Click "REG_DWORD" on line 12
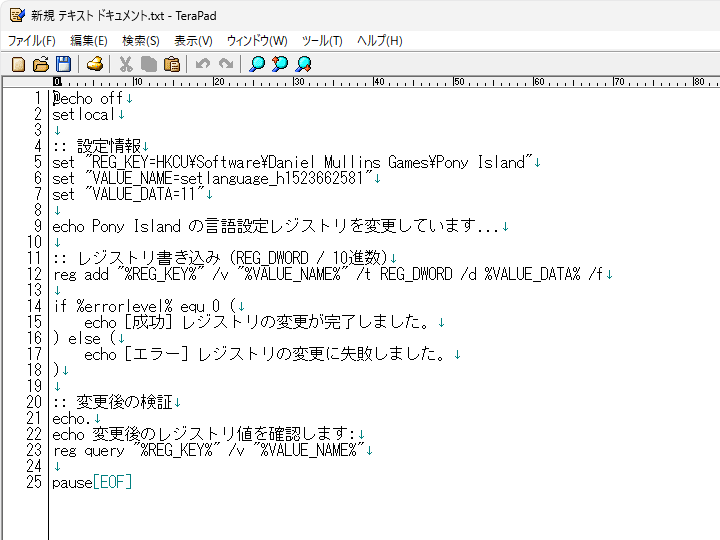The image size is (720, 540). [x=416, y=275]
